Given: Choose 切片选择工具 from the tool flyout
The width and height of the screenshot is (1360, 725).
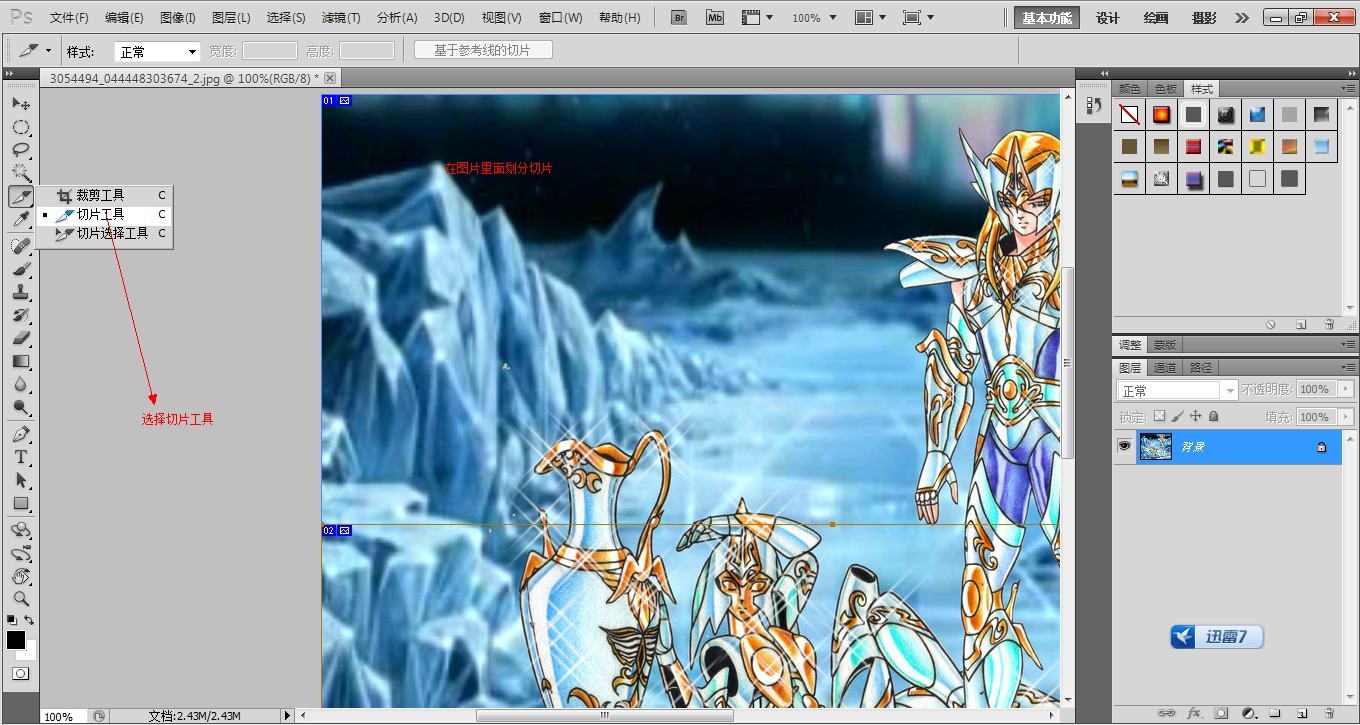Looking at the screenshot, I should [x=104, y=233].
